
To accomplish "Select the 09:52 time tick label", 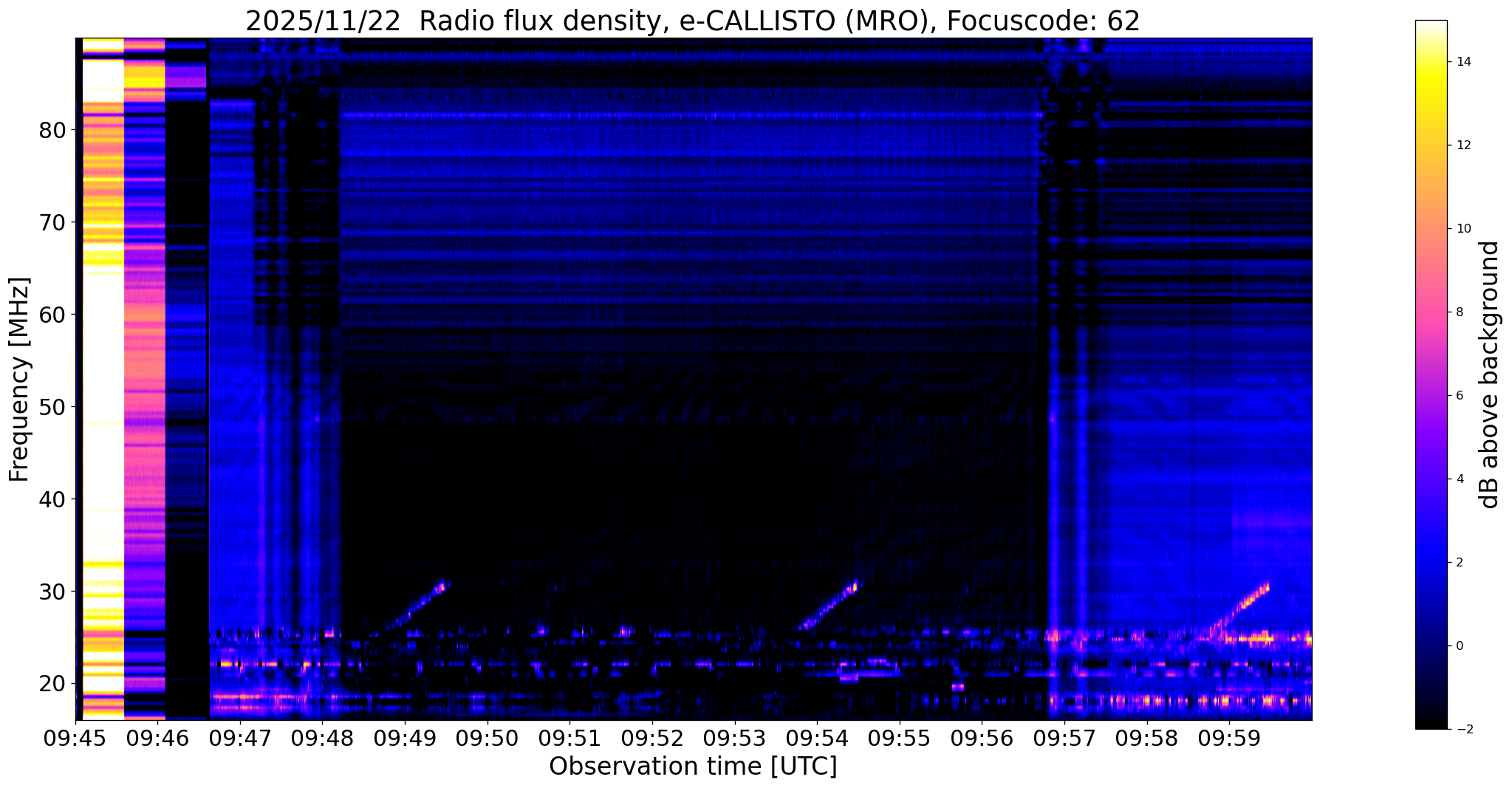I will coord(652,739).
